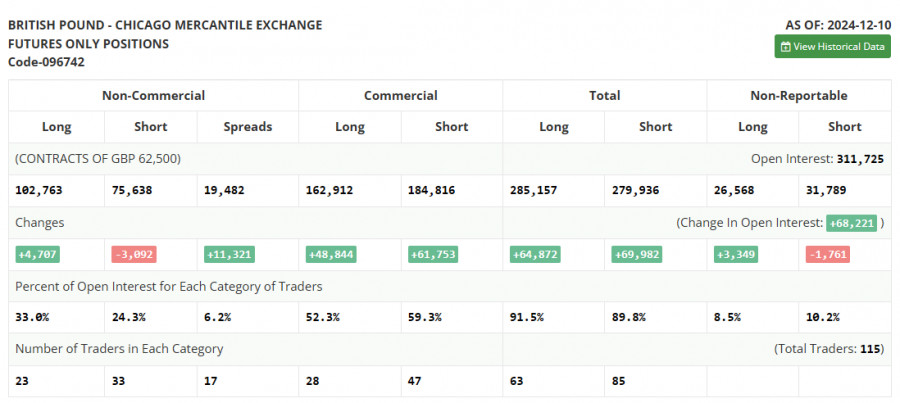Click the AS OF 2024-12-10 date
900x403 pixels.
pos(839,24)
